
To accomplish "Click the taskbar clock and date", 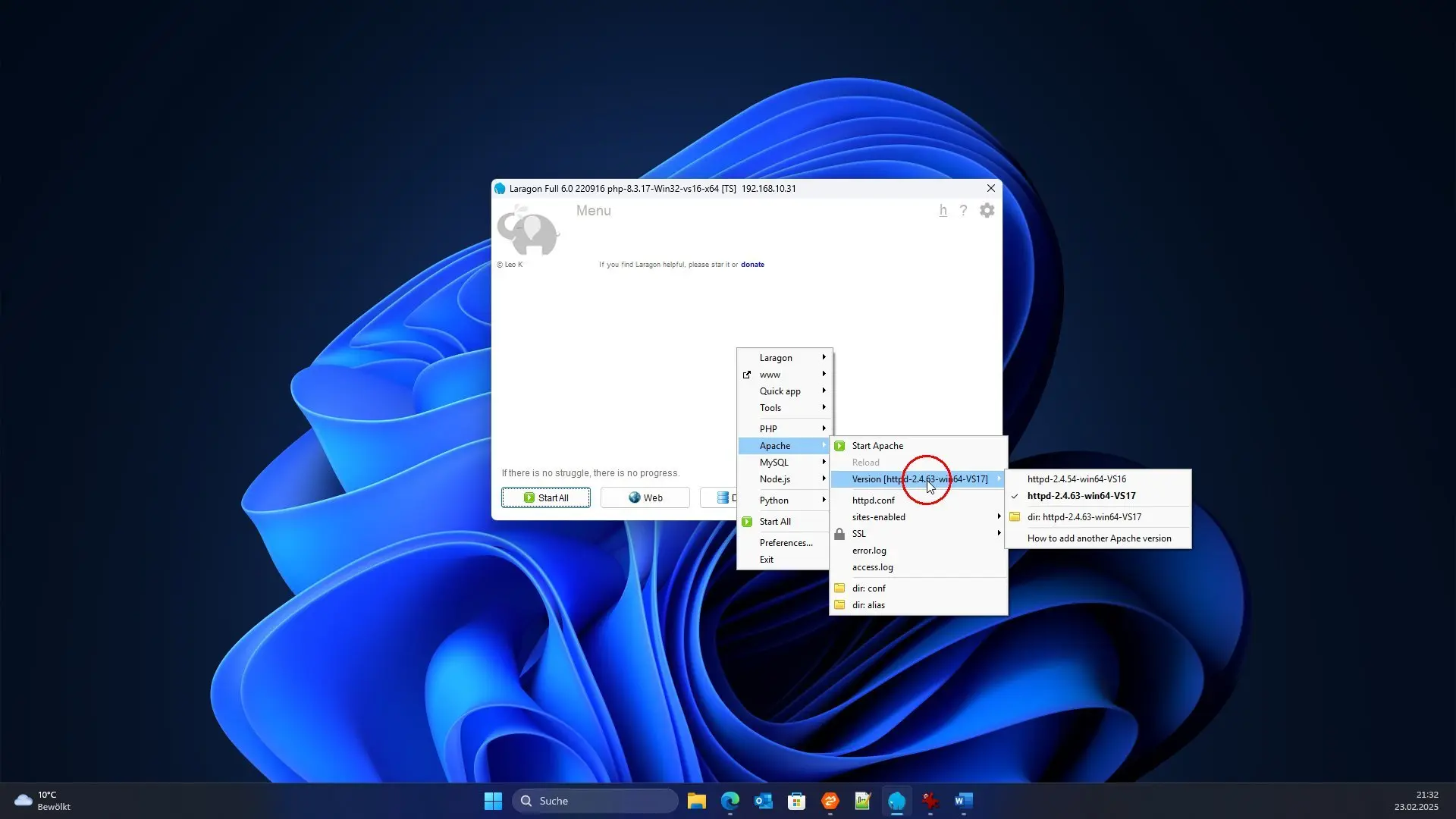I will (x=1417, y=801).
